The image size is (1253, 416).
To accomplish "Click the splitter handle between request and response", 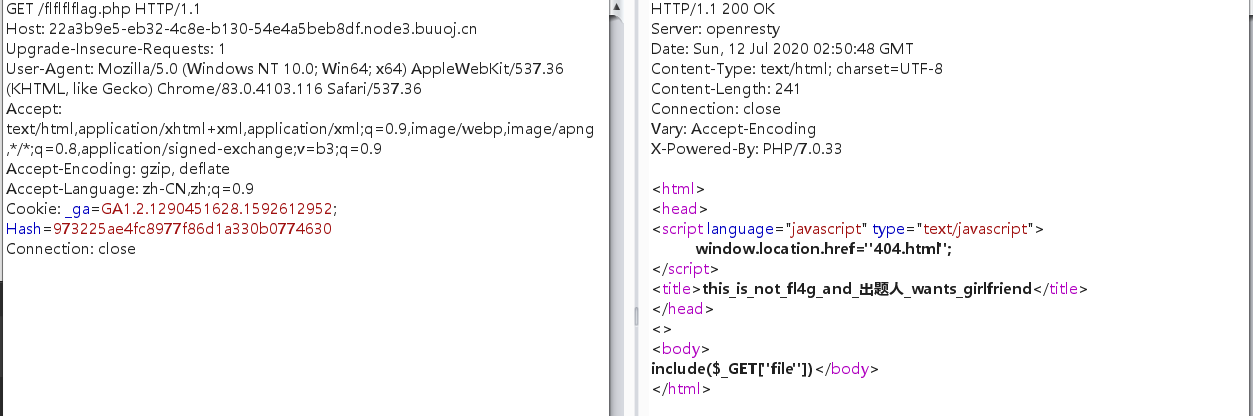I will [636, 315].
